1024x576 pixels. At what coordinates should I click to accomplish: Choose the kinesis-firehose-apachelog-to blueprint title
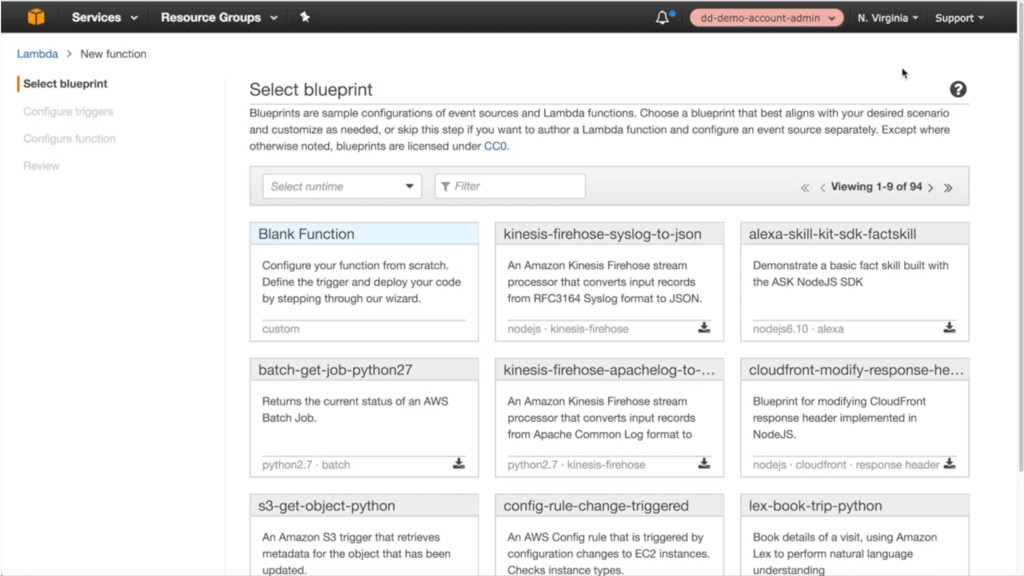(x=609, y=370)
